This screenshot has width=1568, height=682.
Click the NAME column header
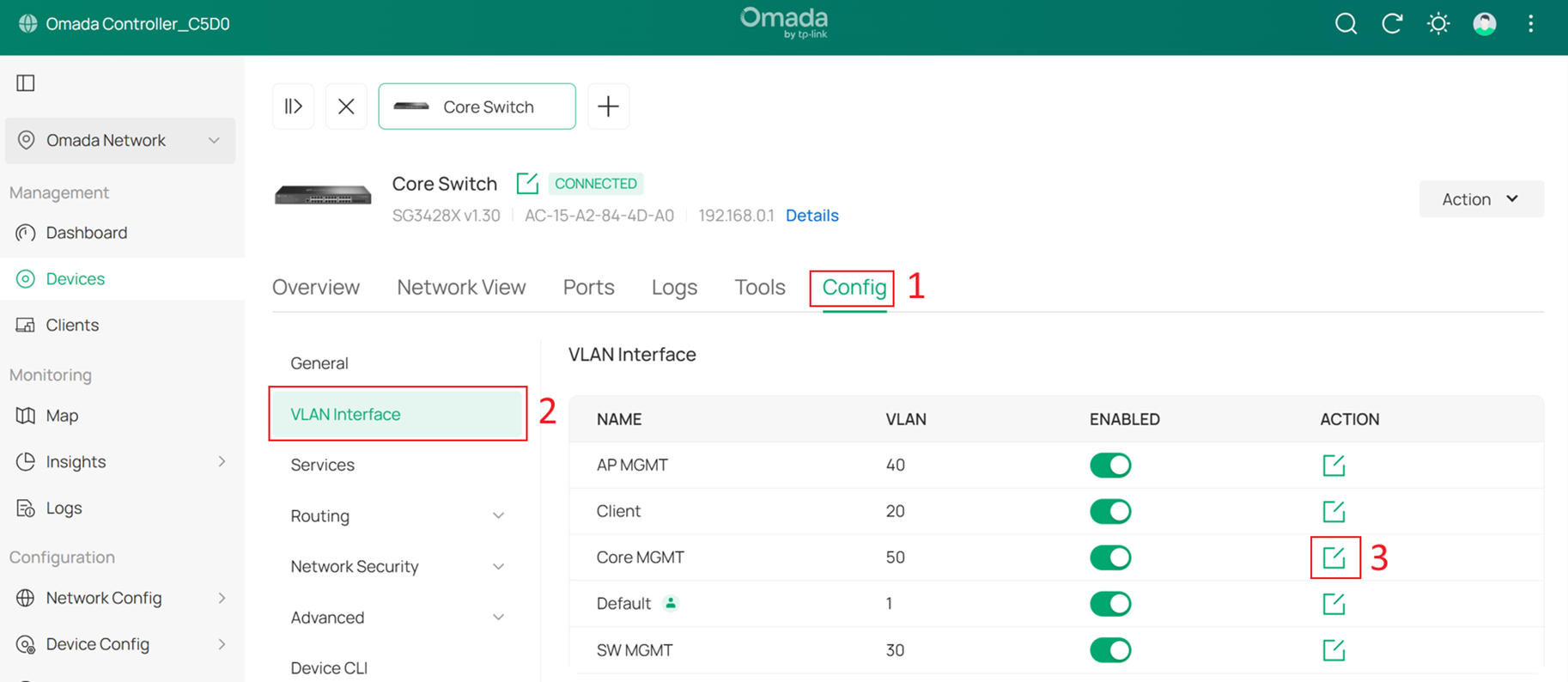(619, 419)
